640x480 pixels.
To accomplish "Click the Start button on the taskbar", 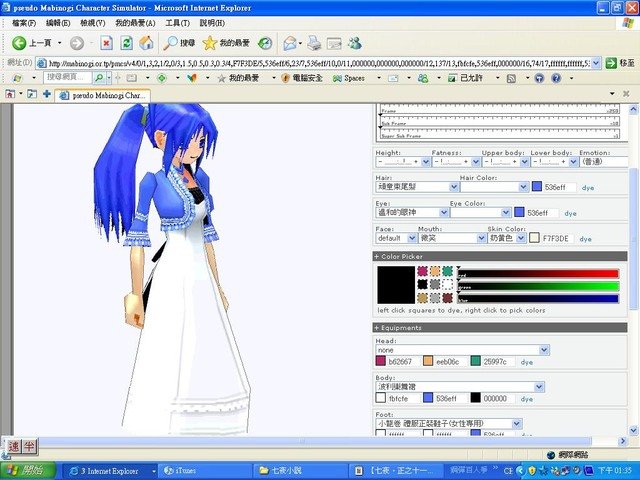I will [x=28, y=471].
